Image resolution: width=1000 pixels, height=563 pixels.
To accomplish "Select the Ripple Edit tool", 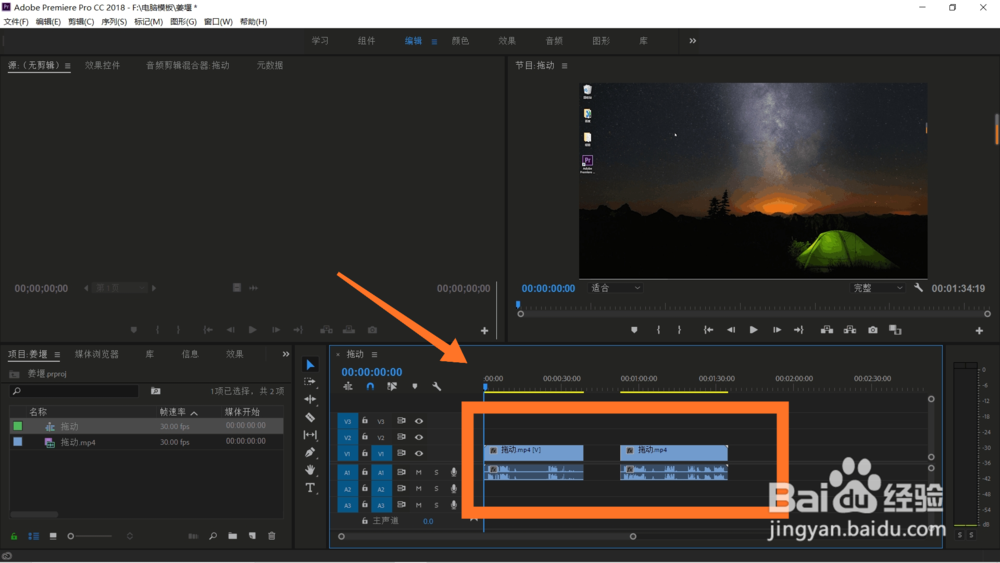I will pos(310,399).
